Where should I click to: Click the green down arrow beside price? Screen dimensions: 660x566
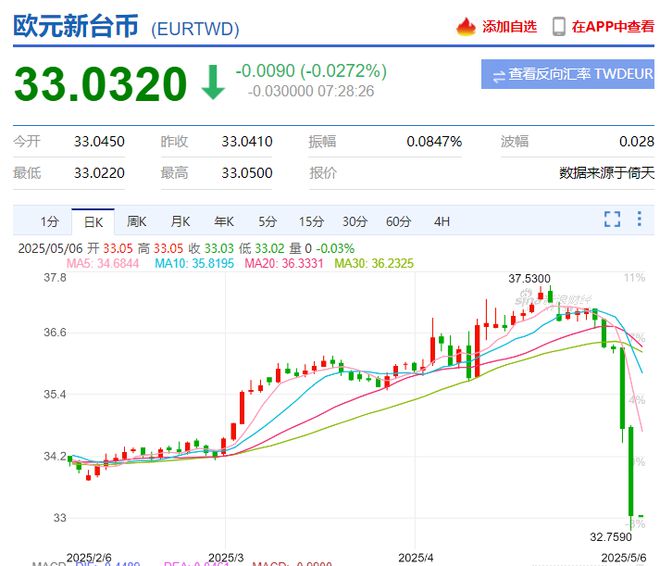[213, 82]
